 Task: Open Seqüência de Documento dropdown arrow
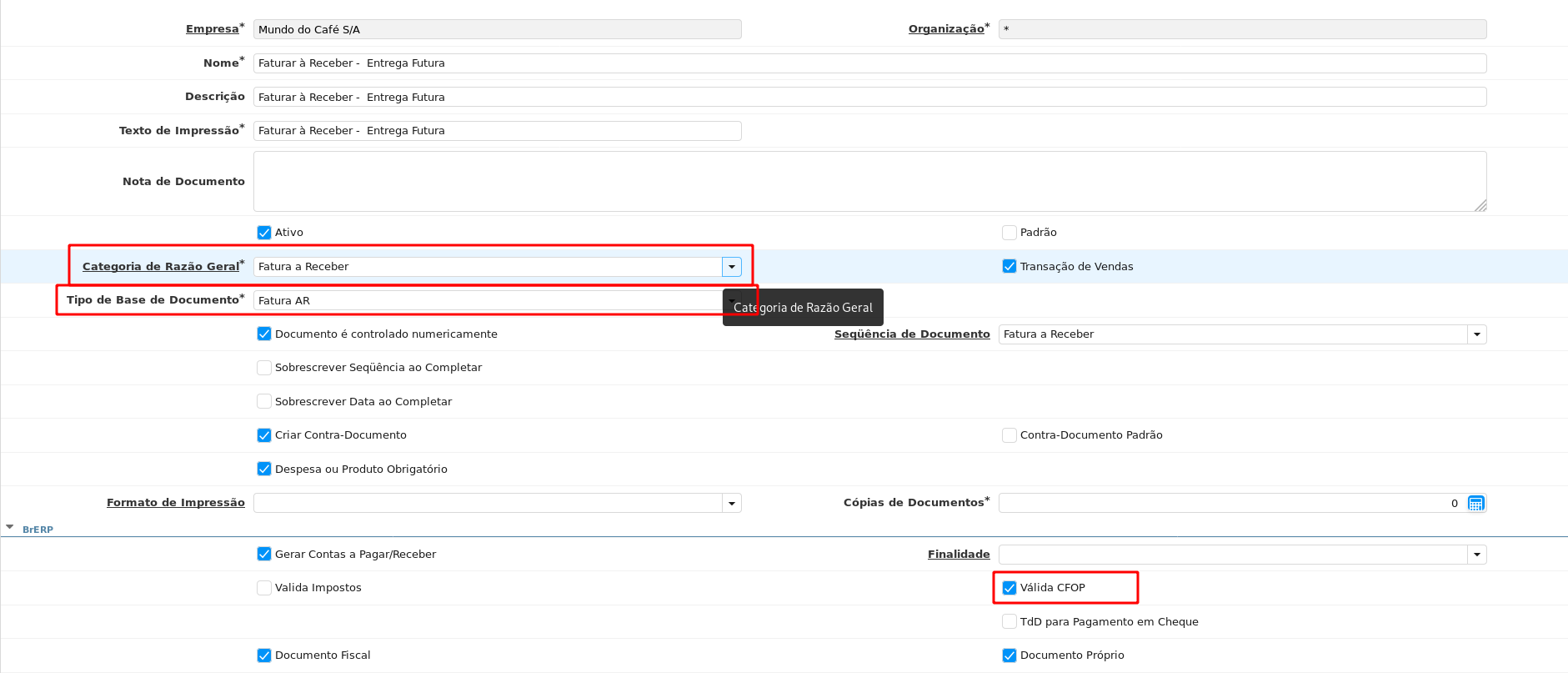tap(1476, 334)
